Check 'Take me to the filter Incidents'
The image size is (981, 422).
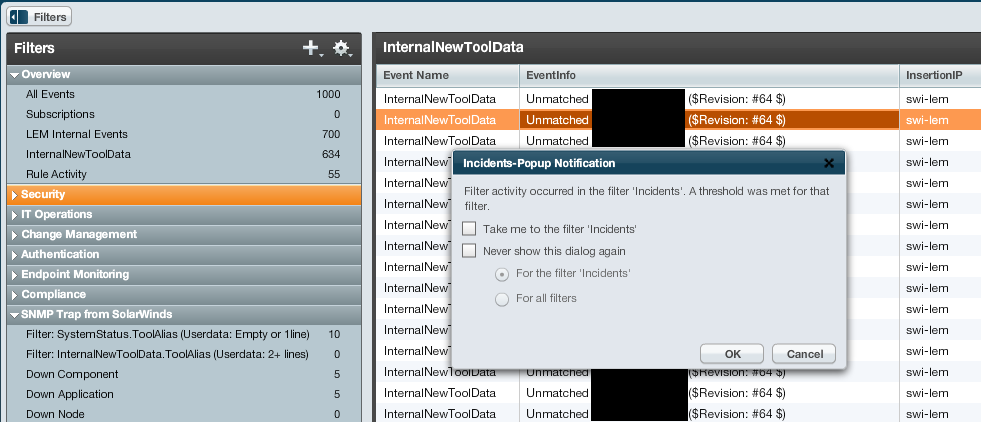(x=469, y=229)
